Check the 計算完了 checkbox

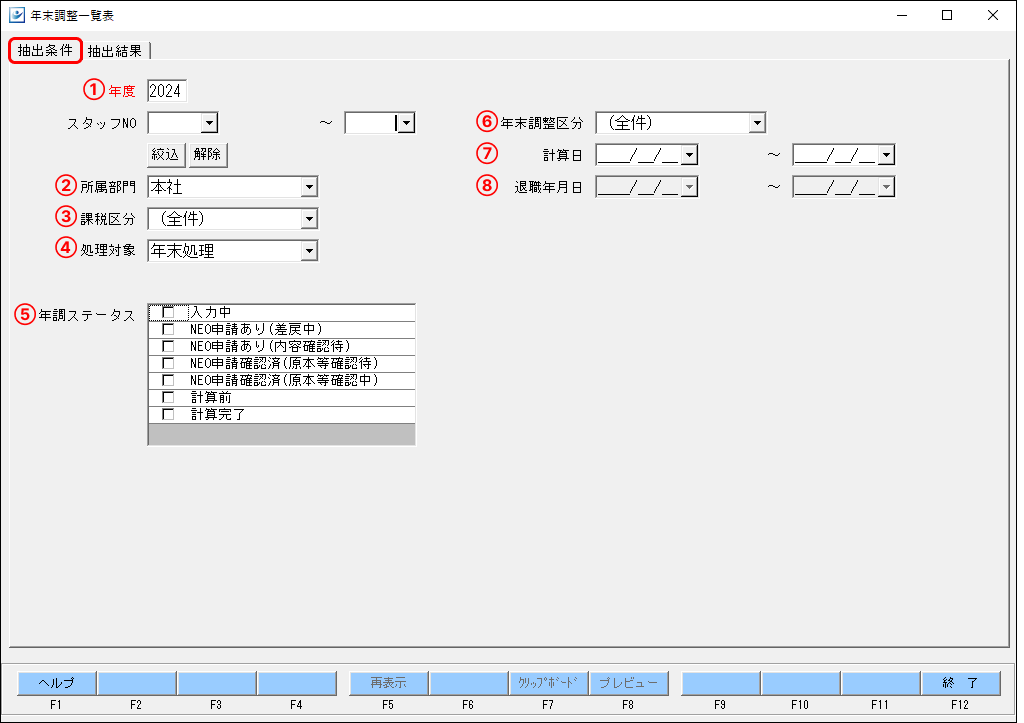[168, 415]
